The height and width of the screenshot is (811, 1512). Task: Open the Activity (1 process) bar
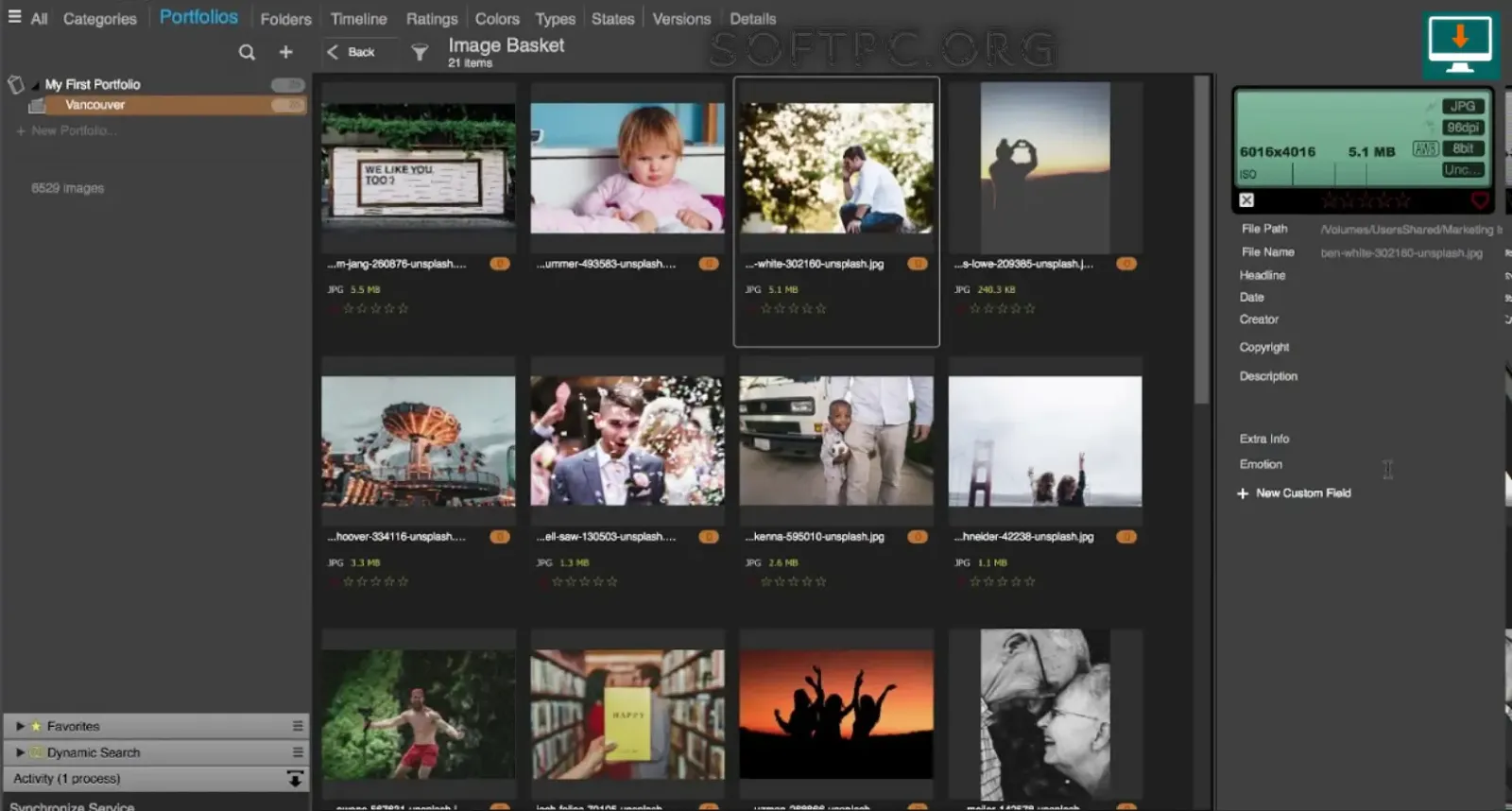pos(156,779)
